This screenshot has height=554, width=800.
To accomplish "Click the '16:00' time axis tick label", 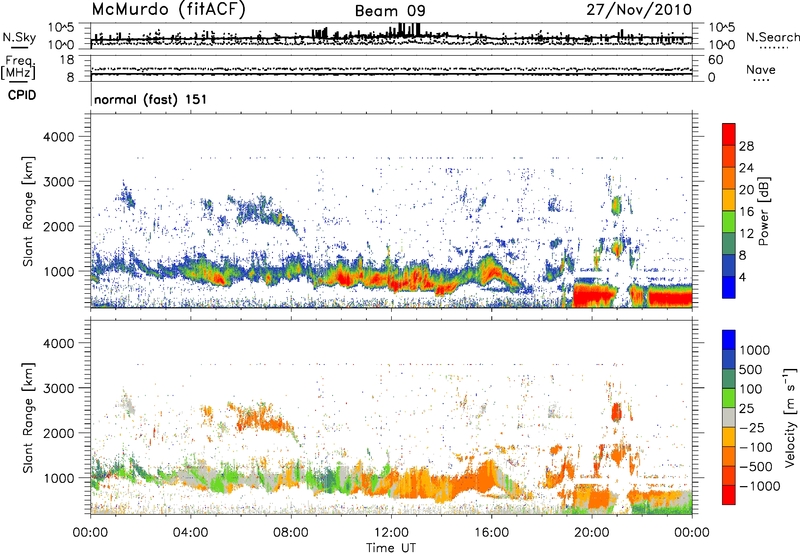I will [491, 533].
